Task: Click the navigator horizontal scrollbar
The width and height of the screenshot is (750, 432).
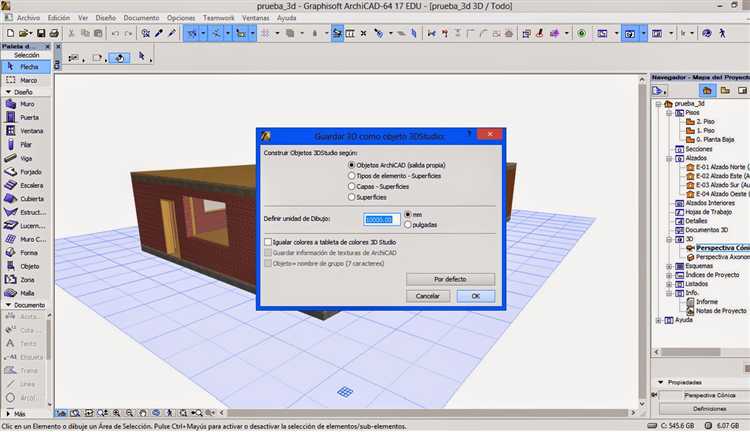Action: coord(691,352)
